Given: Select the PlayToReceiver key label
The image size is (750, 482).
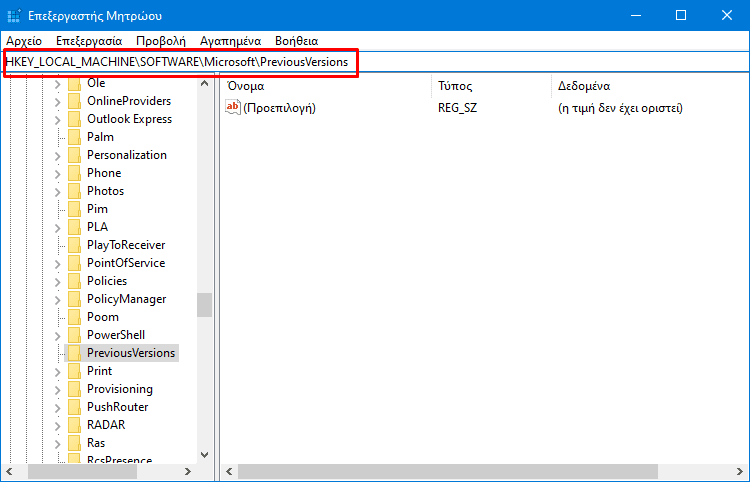Looking at the screenshot, I should [x=126, y=245].
